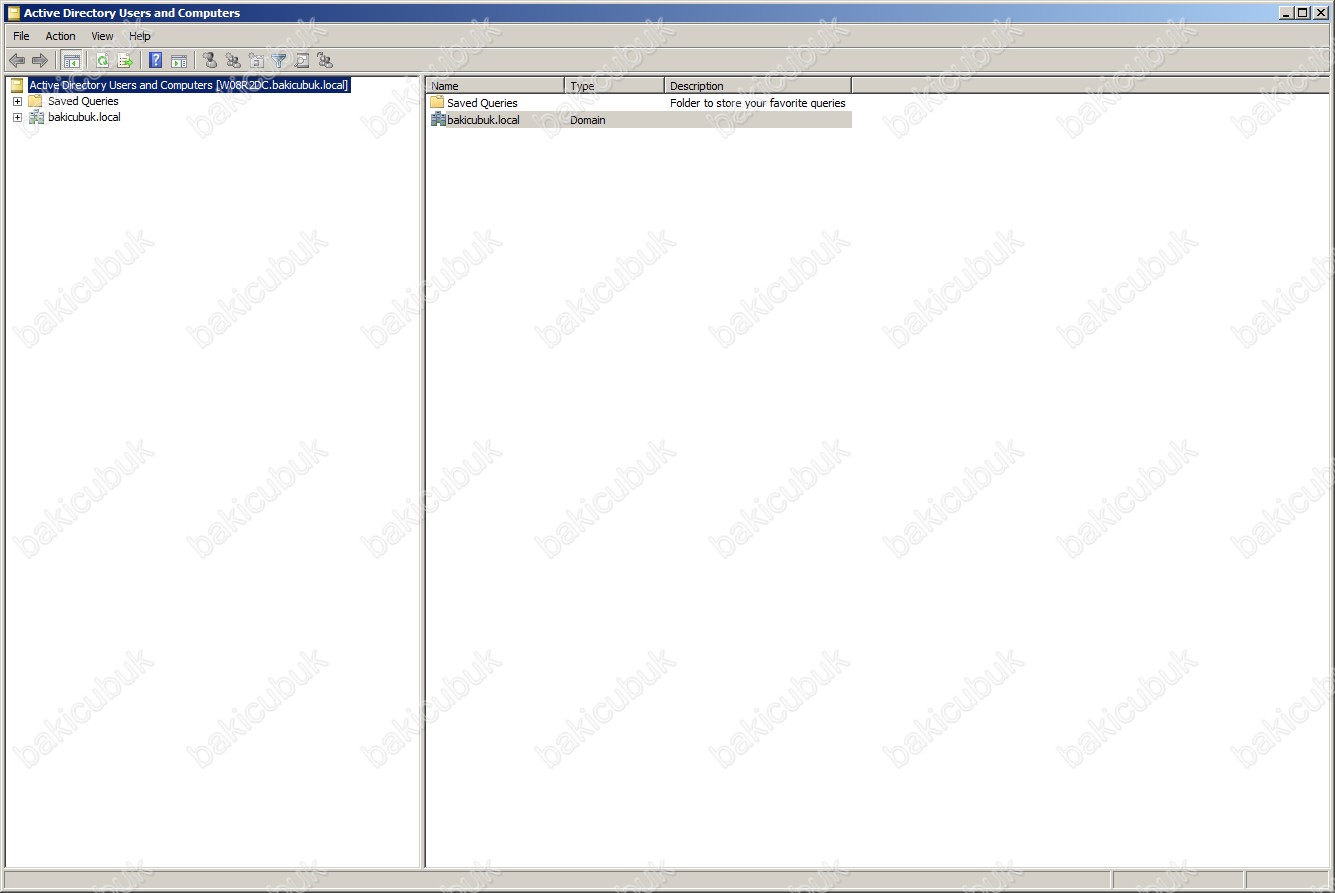The height and width of the screenshot is (893, 1335).
Task: Click the bakicubuk.local domain icon in list
Action: (x=438, y=119)
